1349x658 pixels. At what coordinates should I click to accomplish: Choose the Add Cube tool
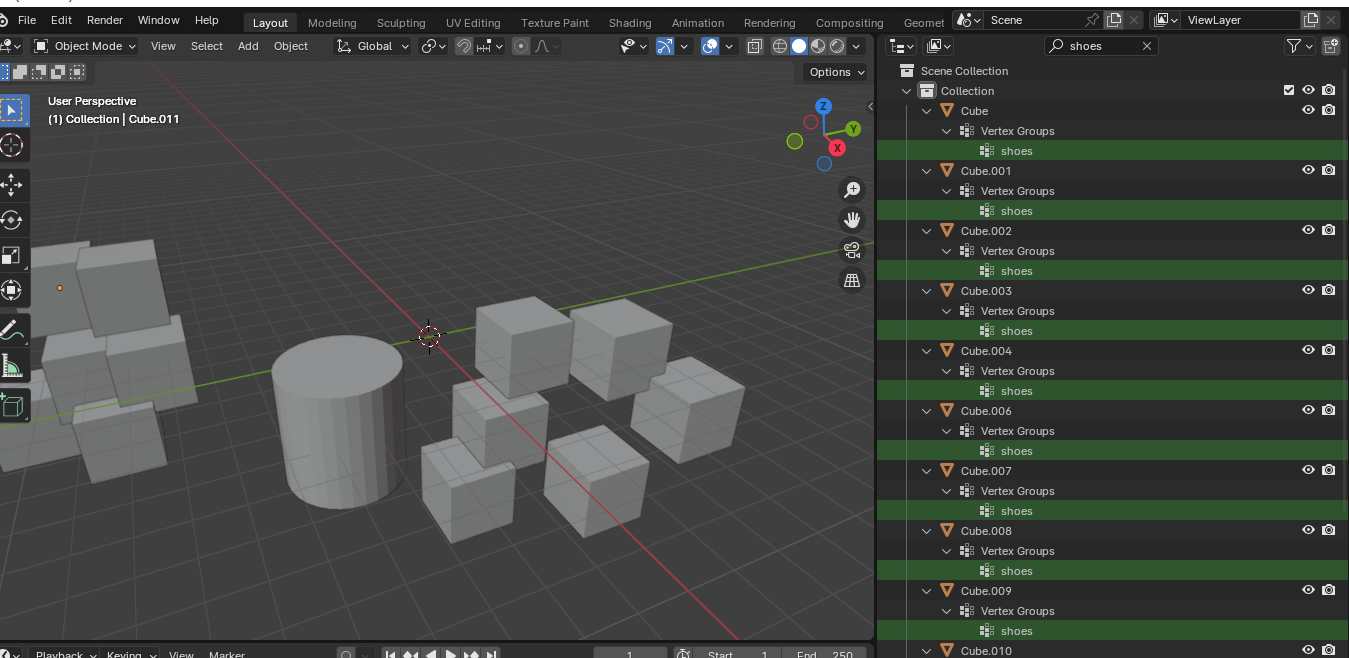[x=12, y=405]
